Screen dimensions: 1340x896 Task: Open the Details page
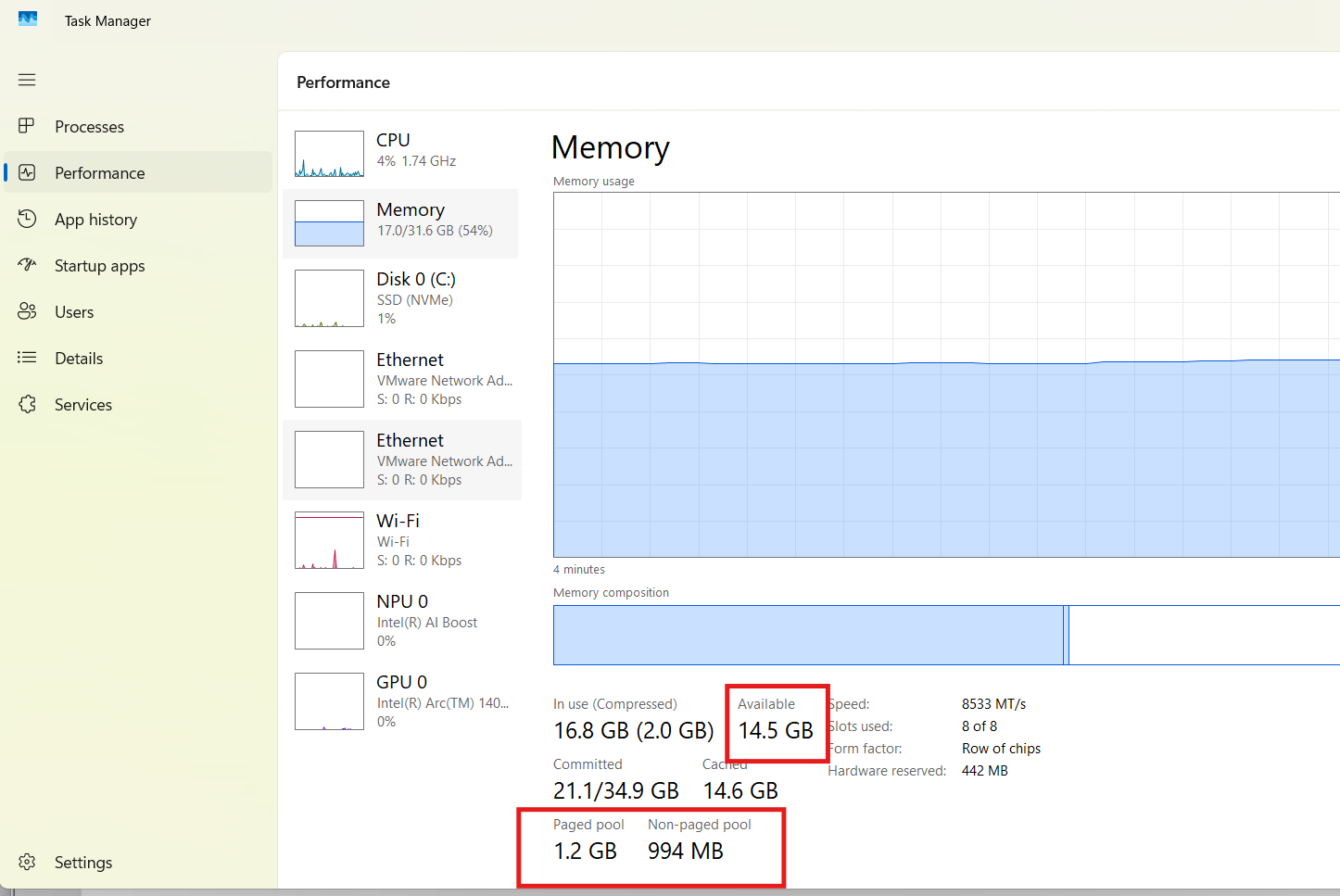[138, 358]
